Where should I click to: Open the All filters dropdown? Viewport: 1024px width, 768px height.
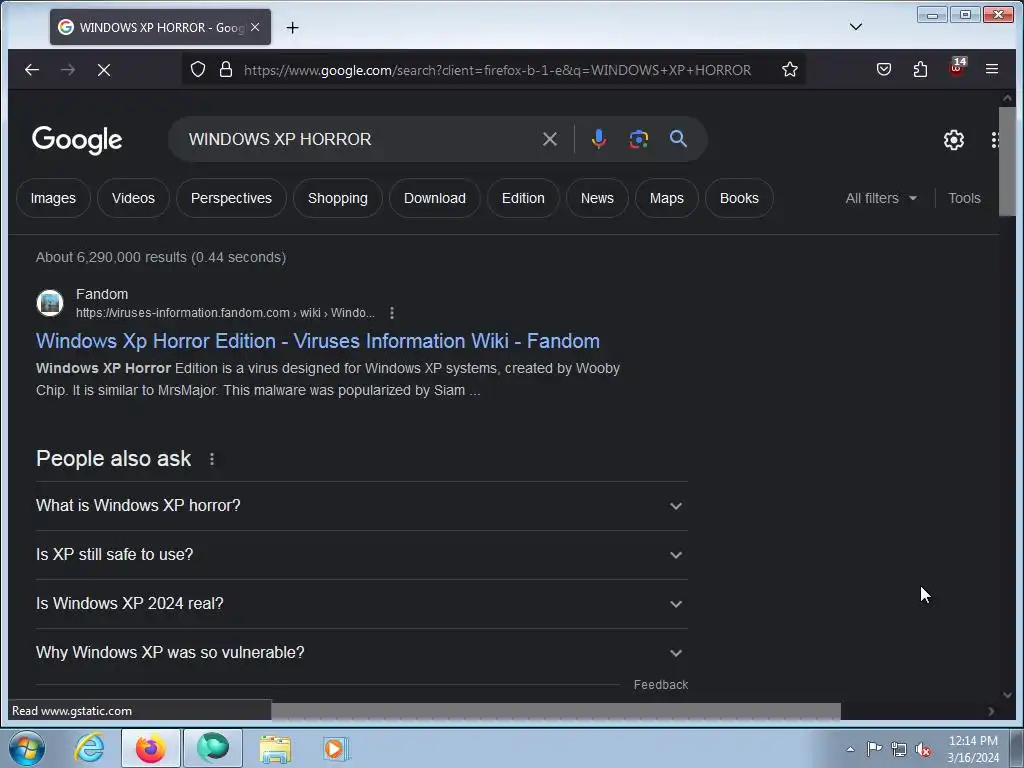coord(881,198)
